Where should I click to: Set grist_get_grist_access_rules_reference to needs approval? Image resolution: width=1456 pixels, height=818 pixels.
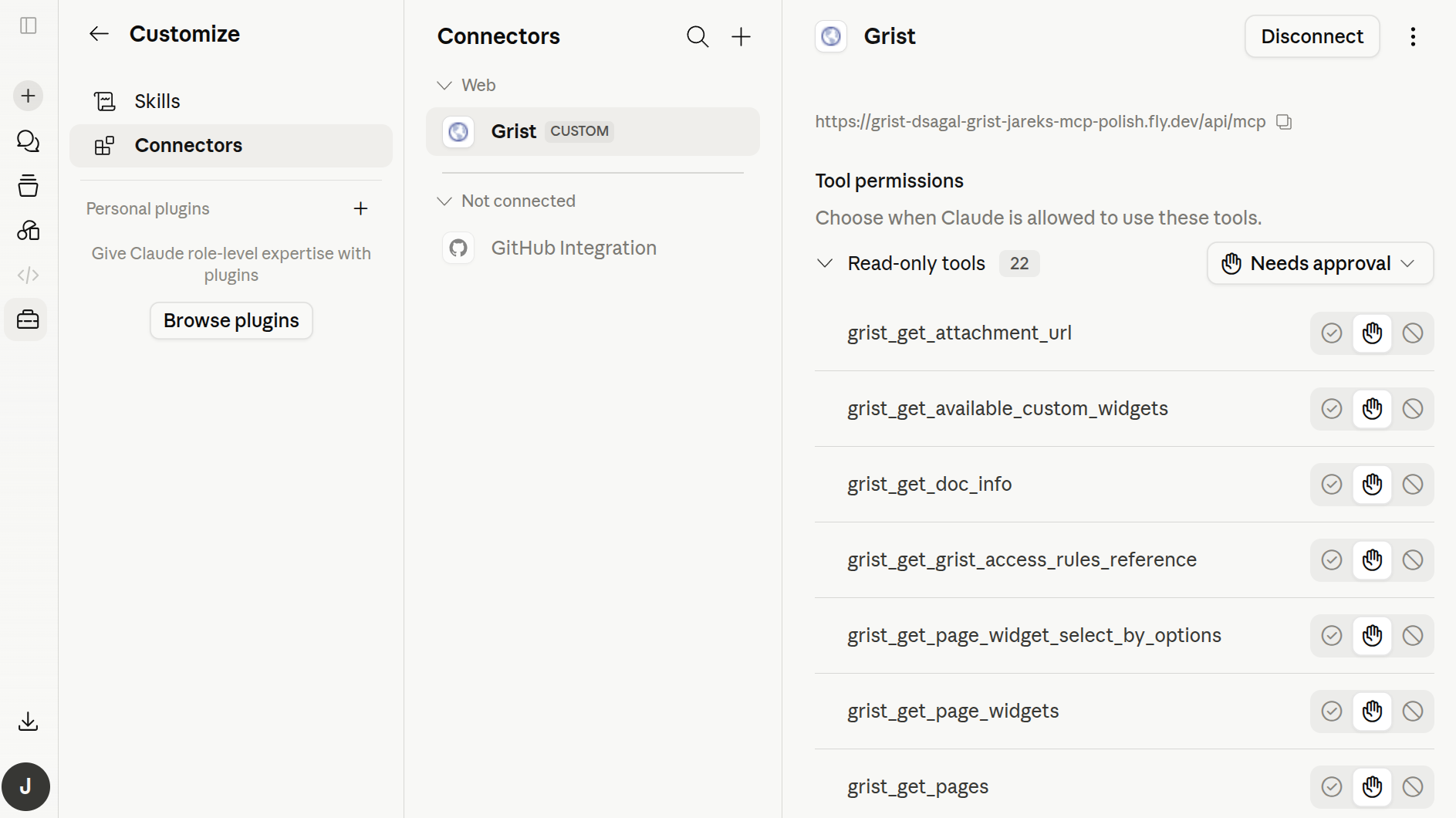[1372, 560]
